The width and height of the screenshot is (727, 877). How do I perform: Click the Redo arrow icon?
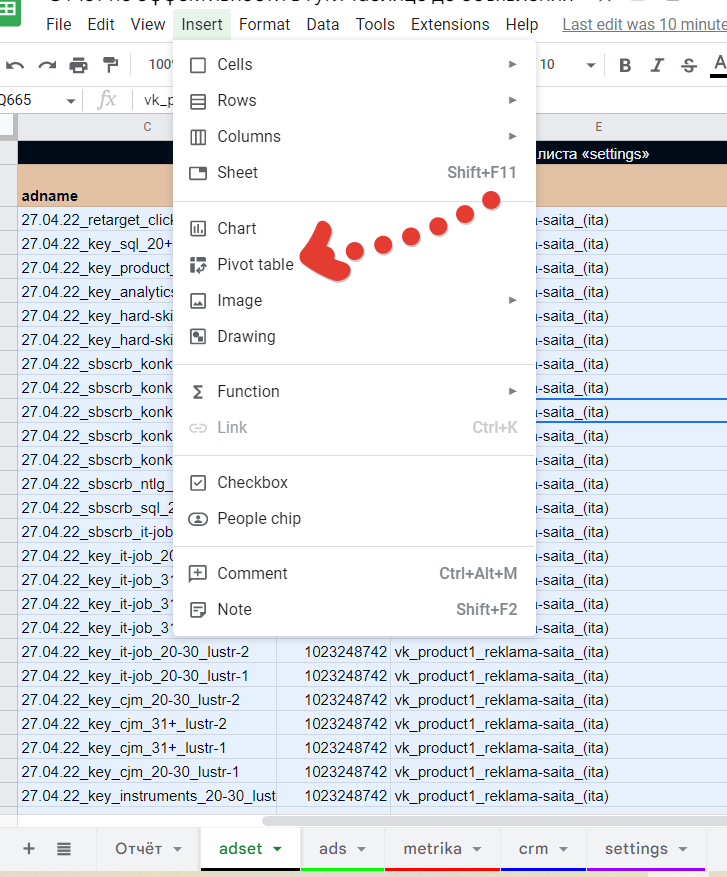47,65
